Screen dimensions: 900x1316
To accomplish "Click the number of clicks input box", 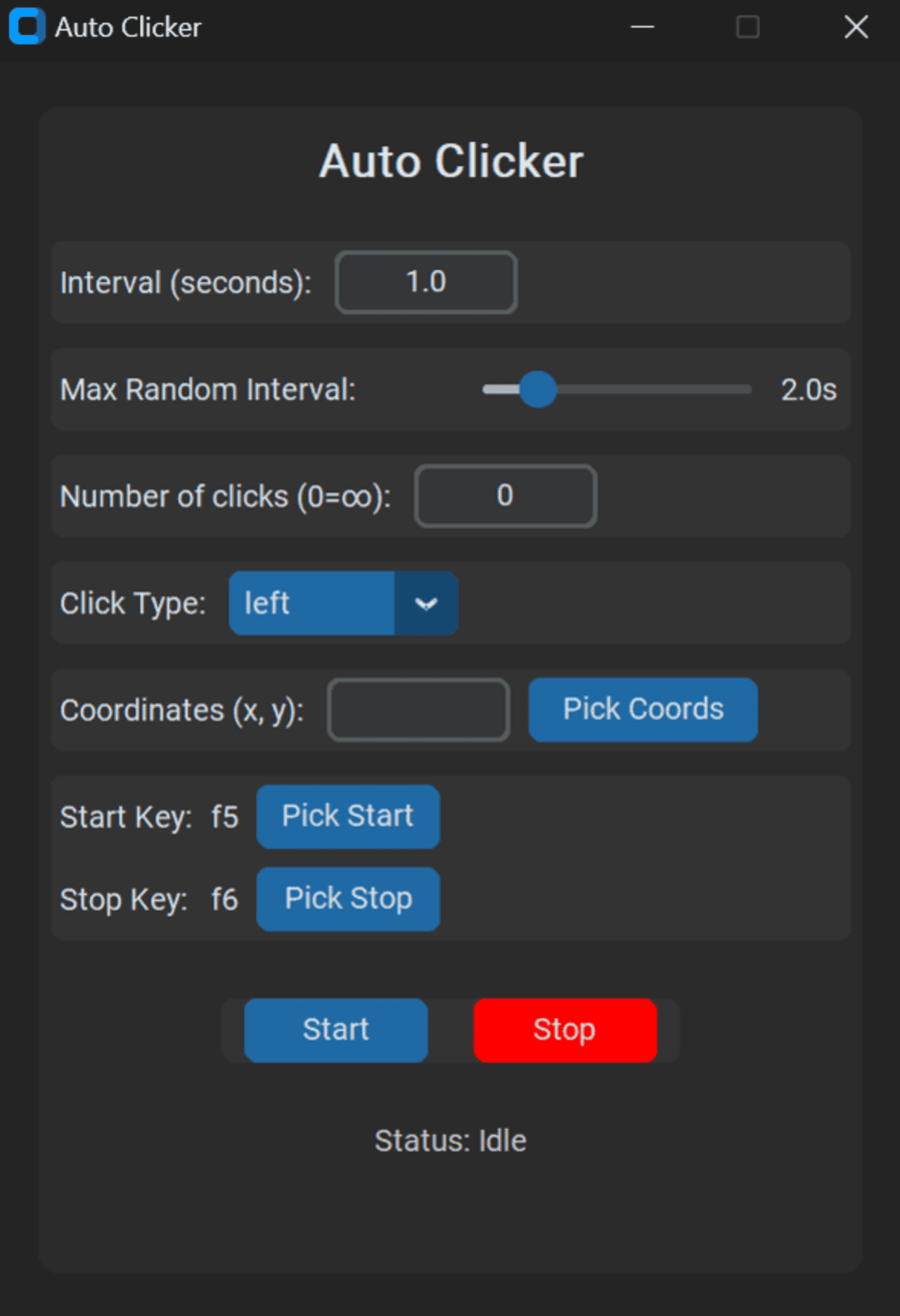I will tap(506, 496).
